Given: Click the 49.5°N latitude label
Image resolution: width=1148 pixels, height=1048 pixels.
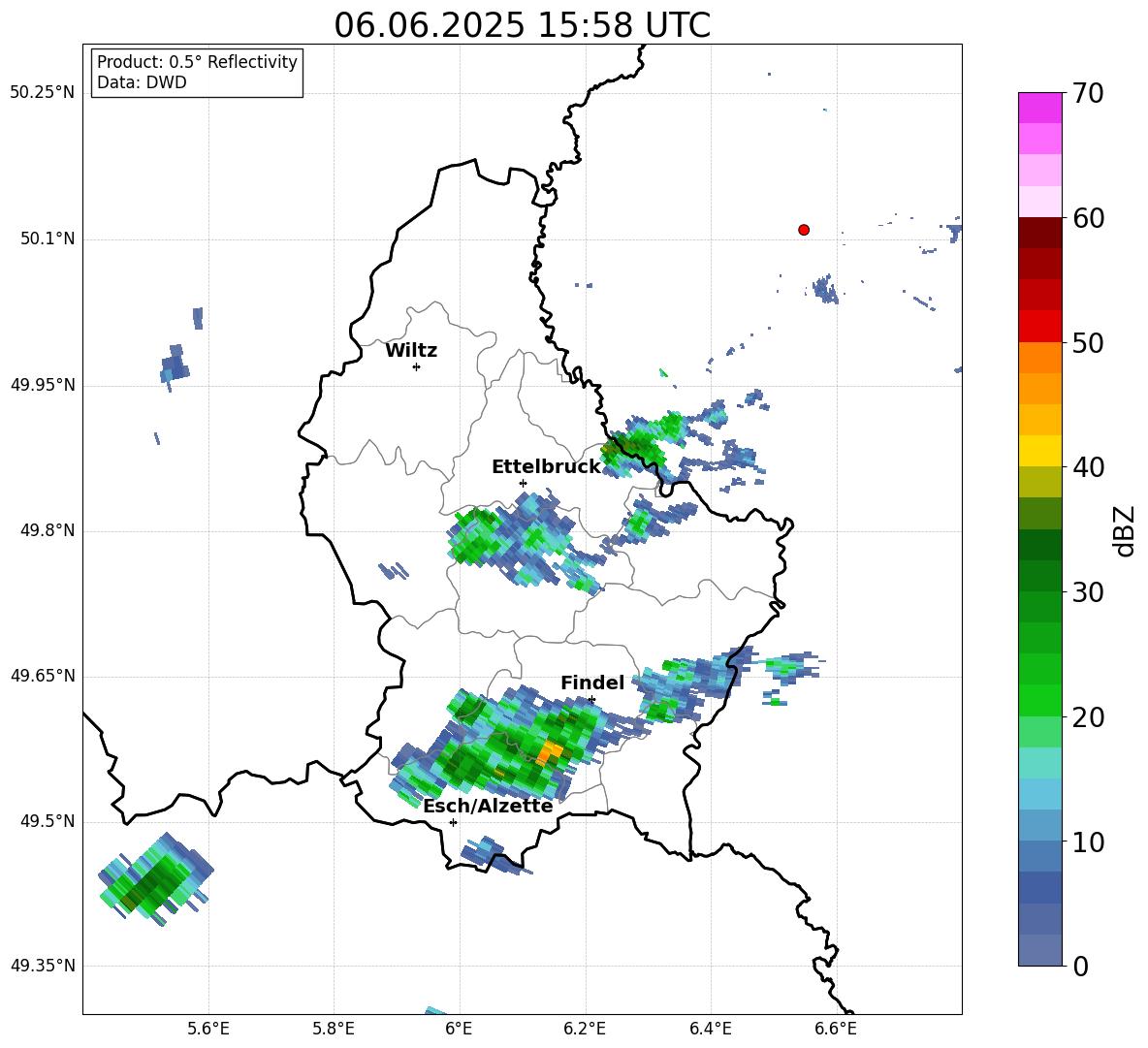Looking at the screenshot, I should point(48,821).
